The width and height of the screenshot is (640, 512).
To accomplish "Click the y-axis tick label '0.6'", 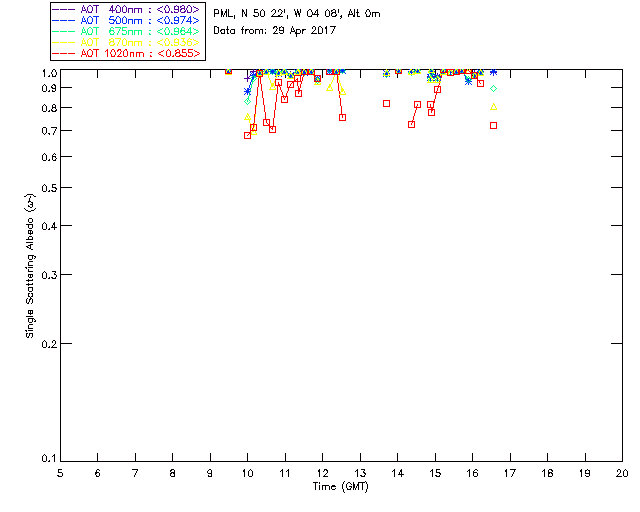I will click(49, 157).
